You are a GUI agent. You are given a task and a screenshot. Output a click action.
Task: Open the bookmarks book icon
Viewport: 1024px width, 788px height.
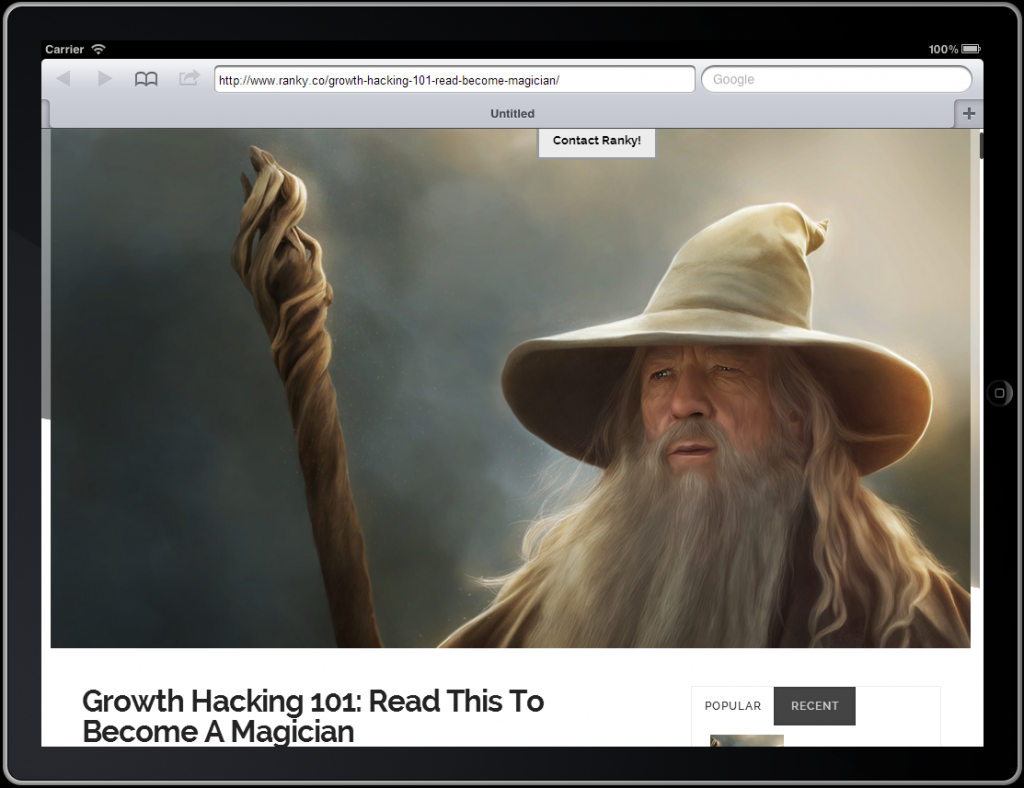coord(146,80)
